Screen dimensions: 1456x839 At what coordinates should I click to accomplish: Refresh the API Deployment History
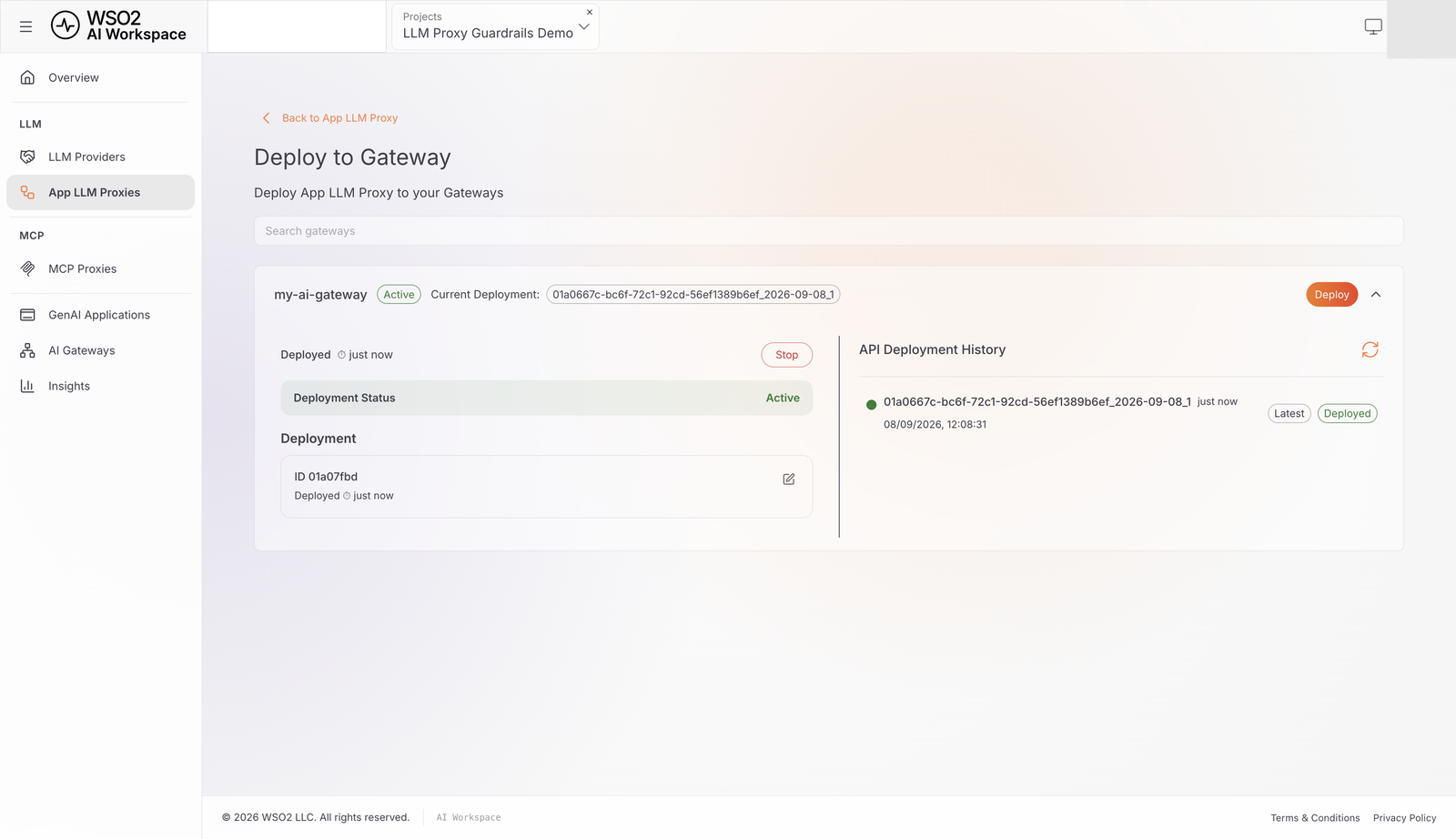pyautogui.click(x=1370, y=349)
